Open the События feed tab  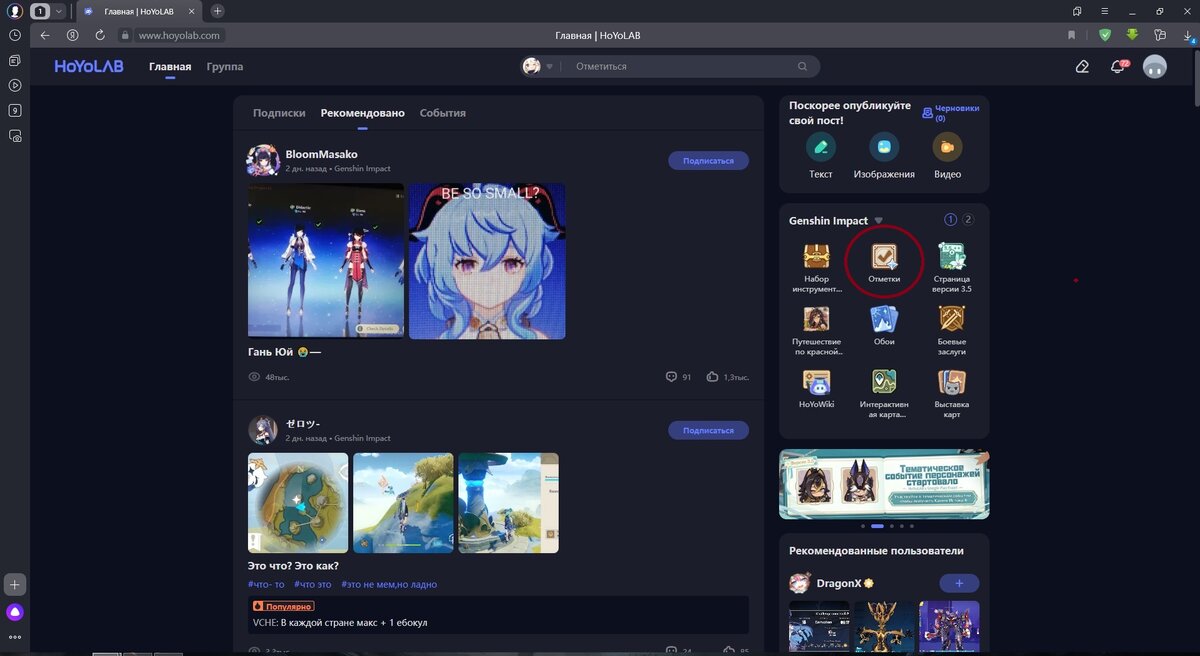(443, 113)
